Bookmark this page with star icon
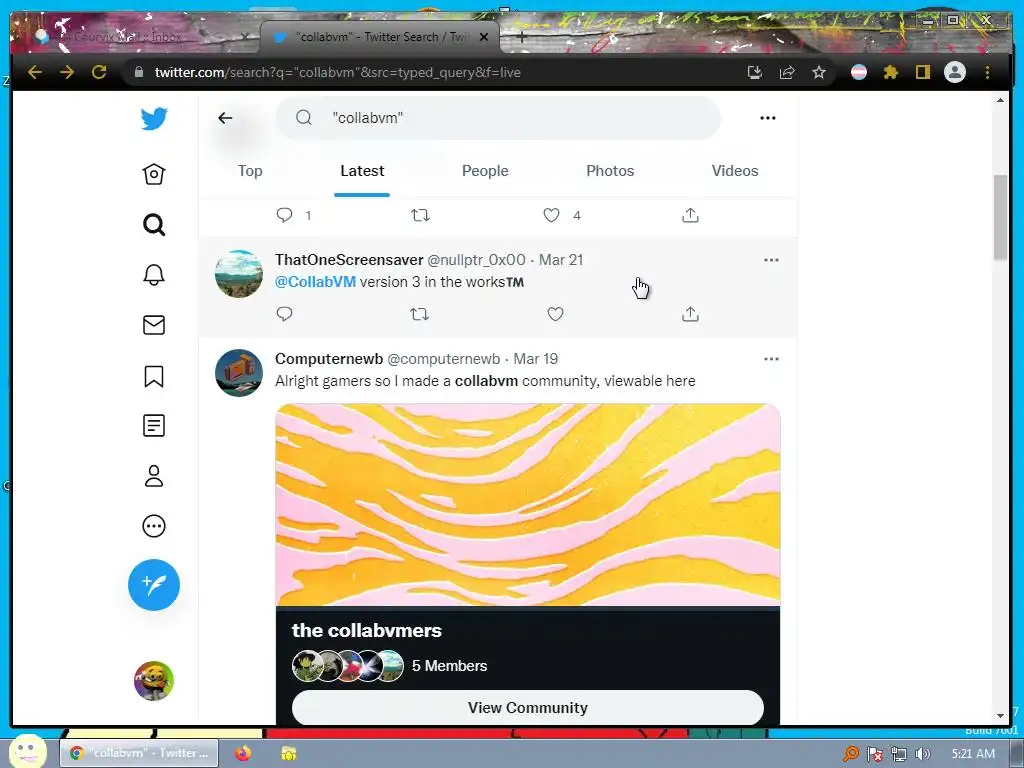This screenshot has width=1024, height=768. pos(819,72)
